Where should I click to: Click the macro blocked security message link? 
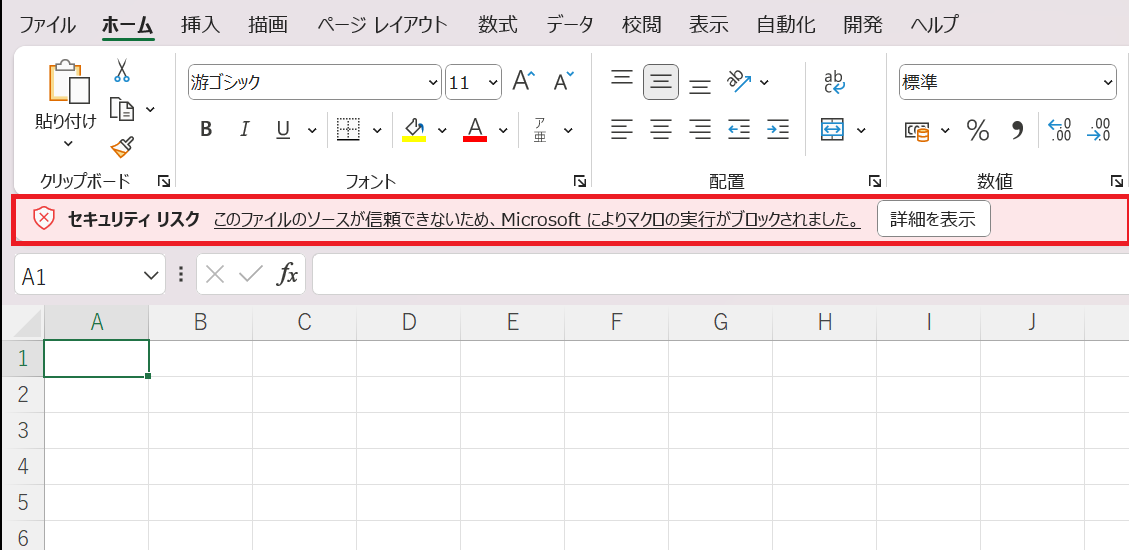pyautogui.click(x=537, y=220)
